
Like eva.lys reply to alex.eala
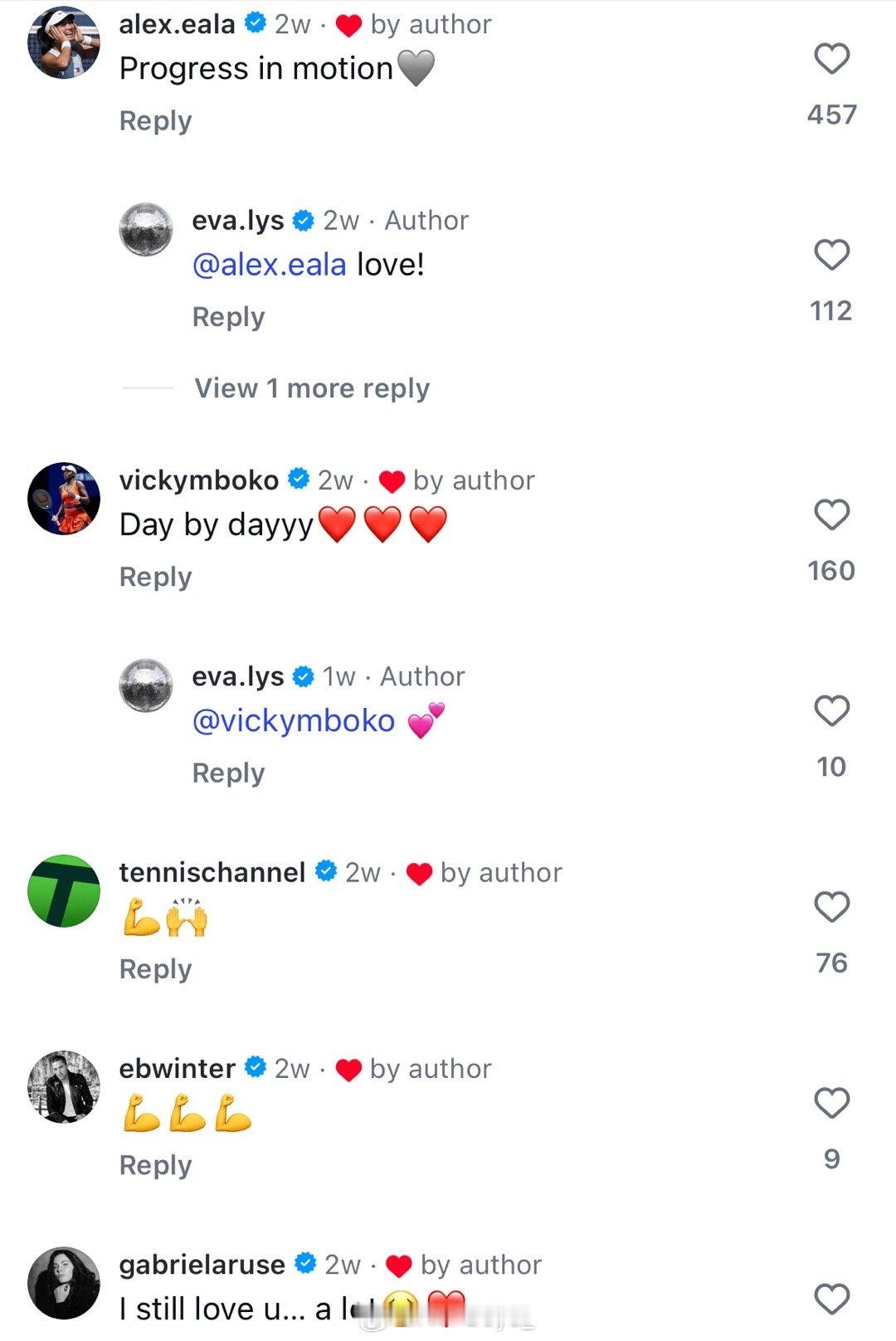pyautogui.click(x=831, y=255)
